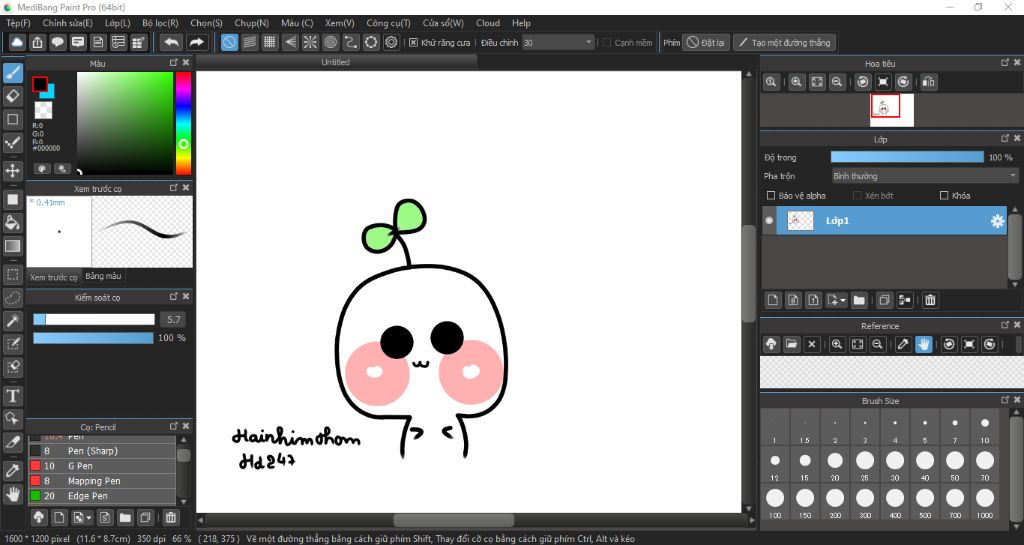Screen dimensions: 1024x545
Task: Select the Text tool
Action: pos(12,396)
